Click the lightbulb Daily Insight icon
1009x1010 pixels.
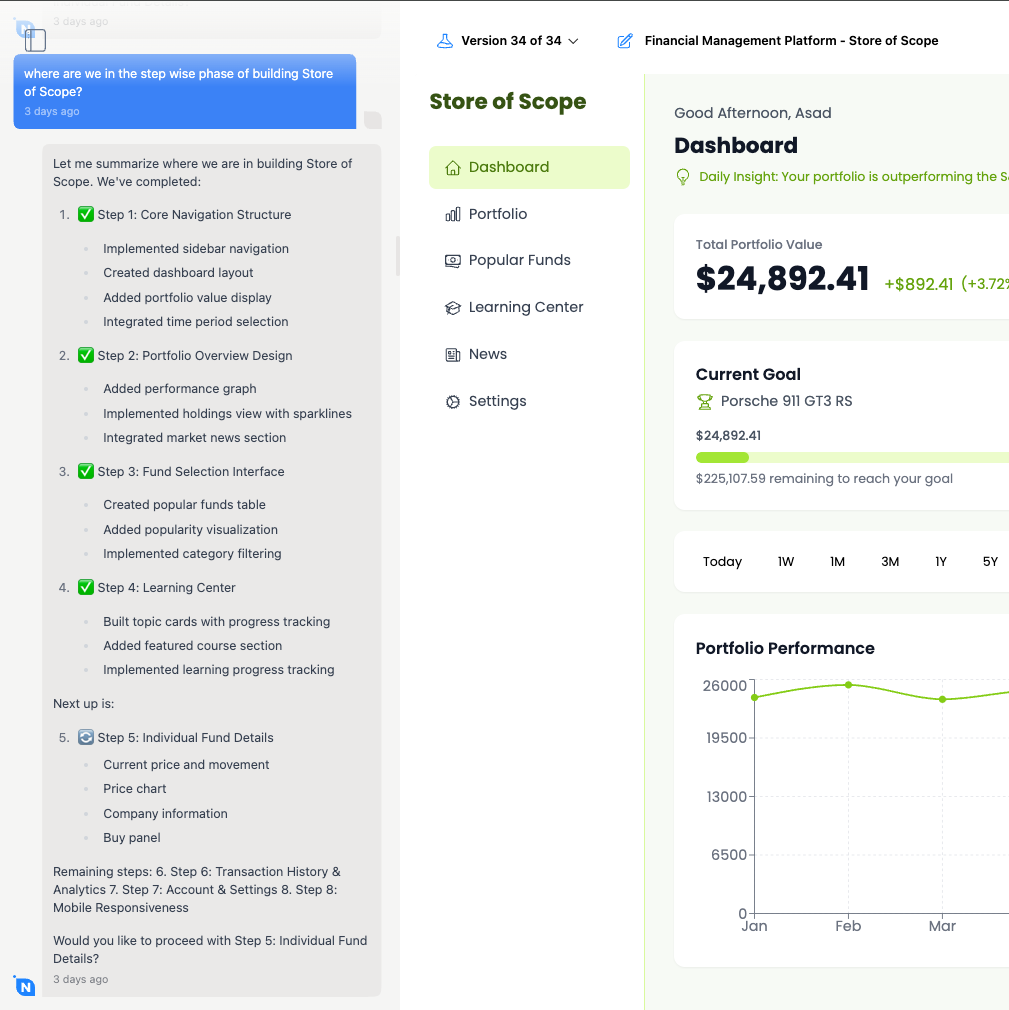(683, 177)
